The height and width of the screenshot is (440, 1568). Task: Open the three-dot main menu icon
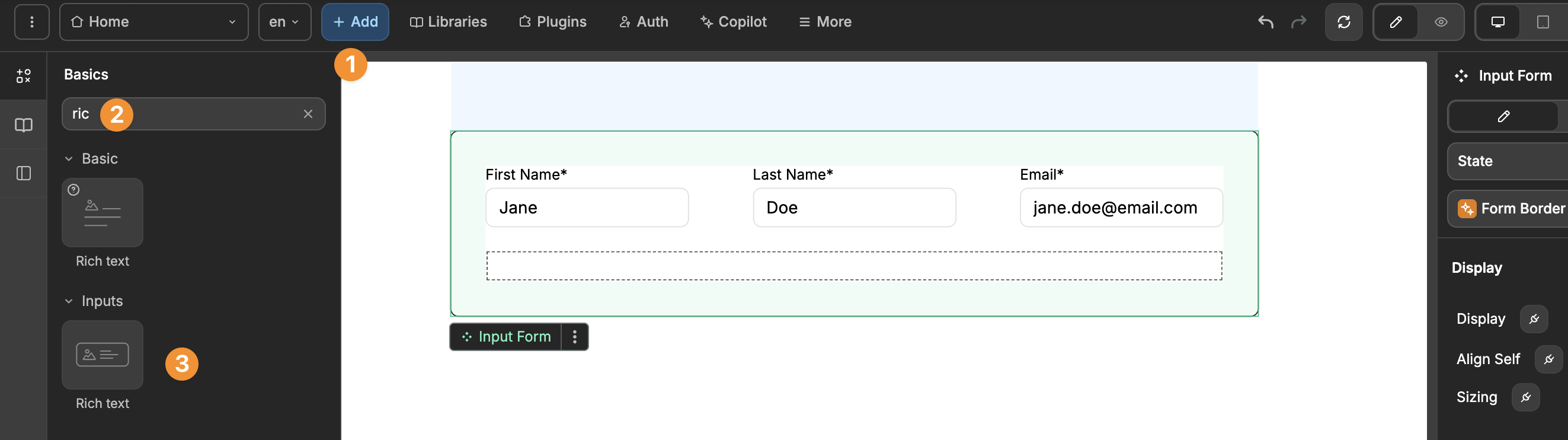[31, 22]
